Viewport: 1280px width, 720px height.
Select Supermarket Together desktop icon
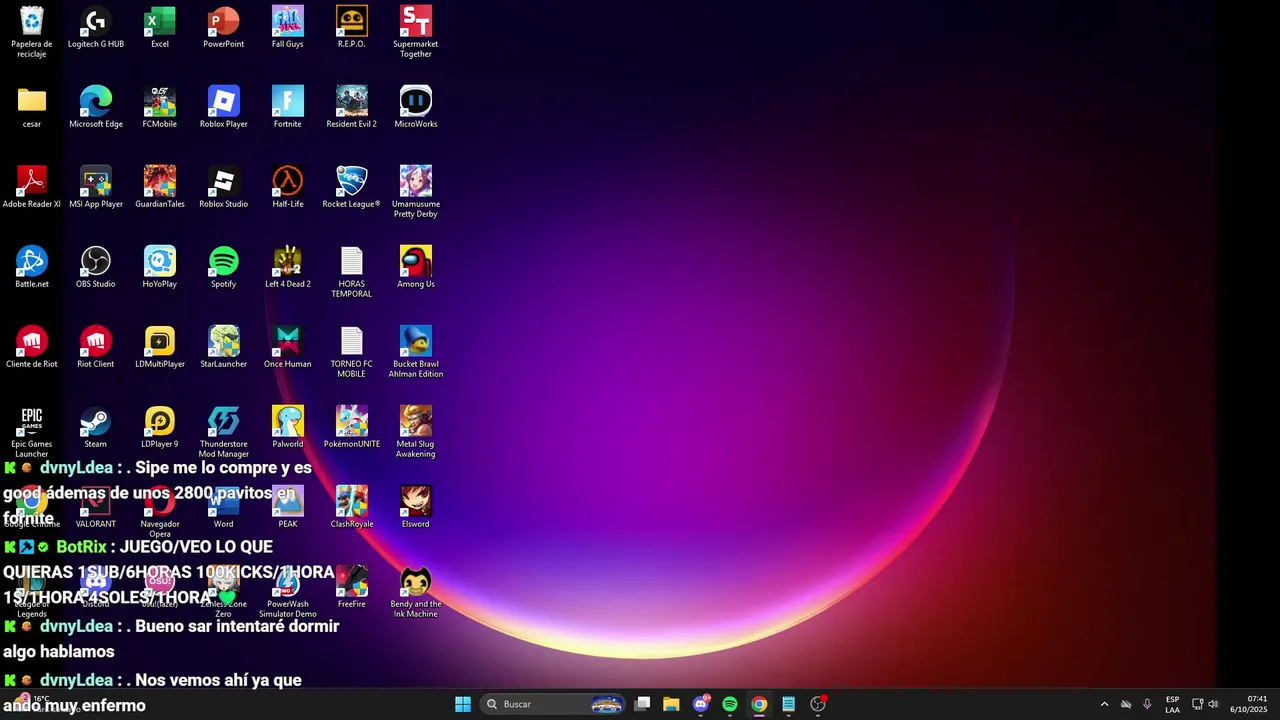point(416,31)
